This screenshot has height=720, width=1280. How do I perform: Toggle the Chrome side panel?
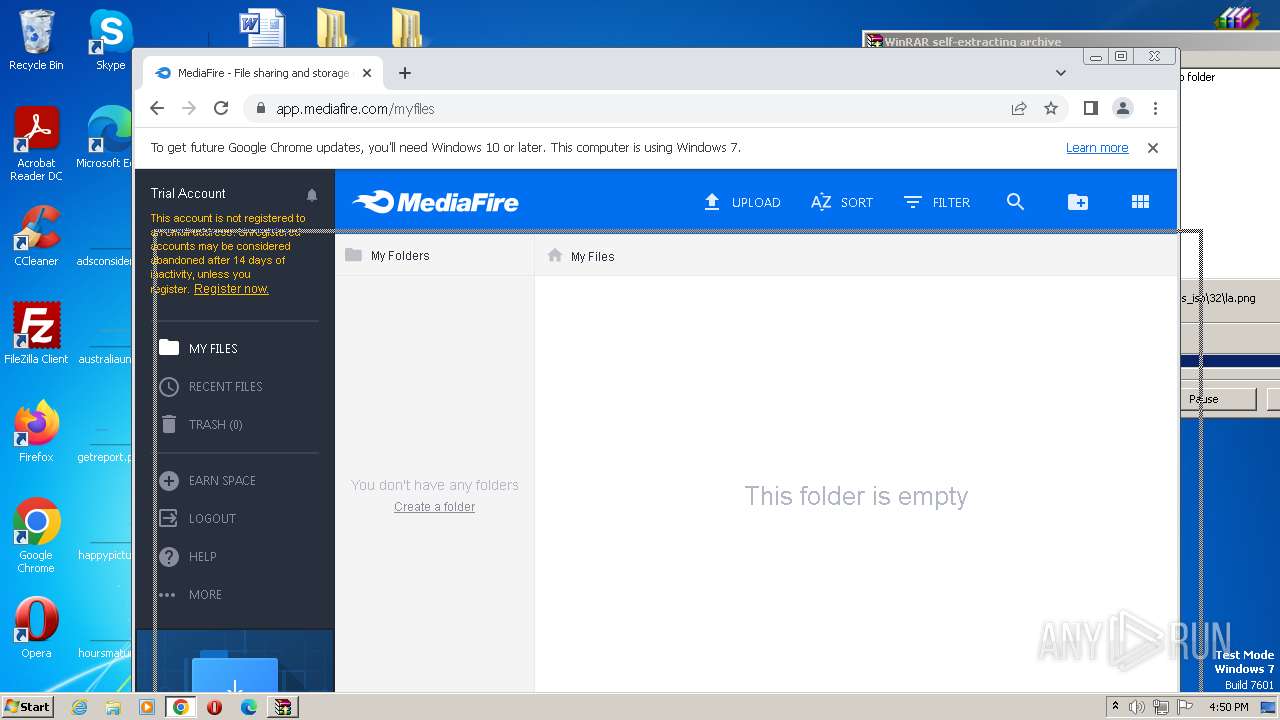coord(1091,108)
